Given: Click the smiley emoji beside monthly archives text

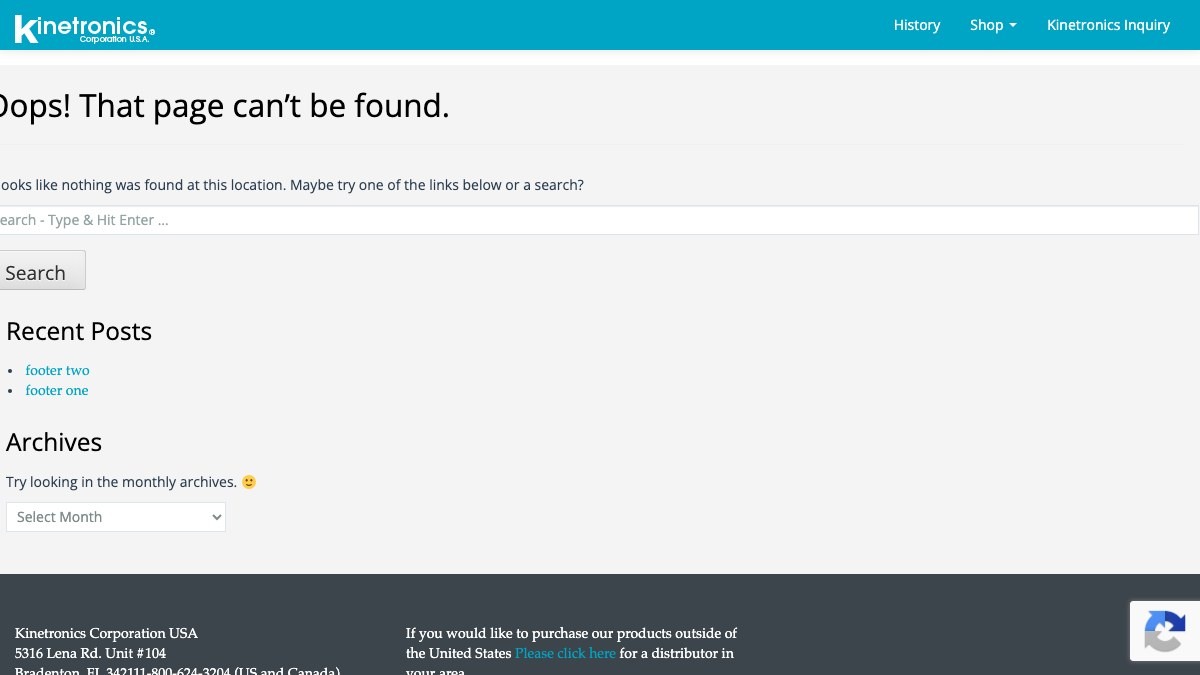Looking at the screenshot, I should coord(249,482).
